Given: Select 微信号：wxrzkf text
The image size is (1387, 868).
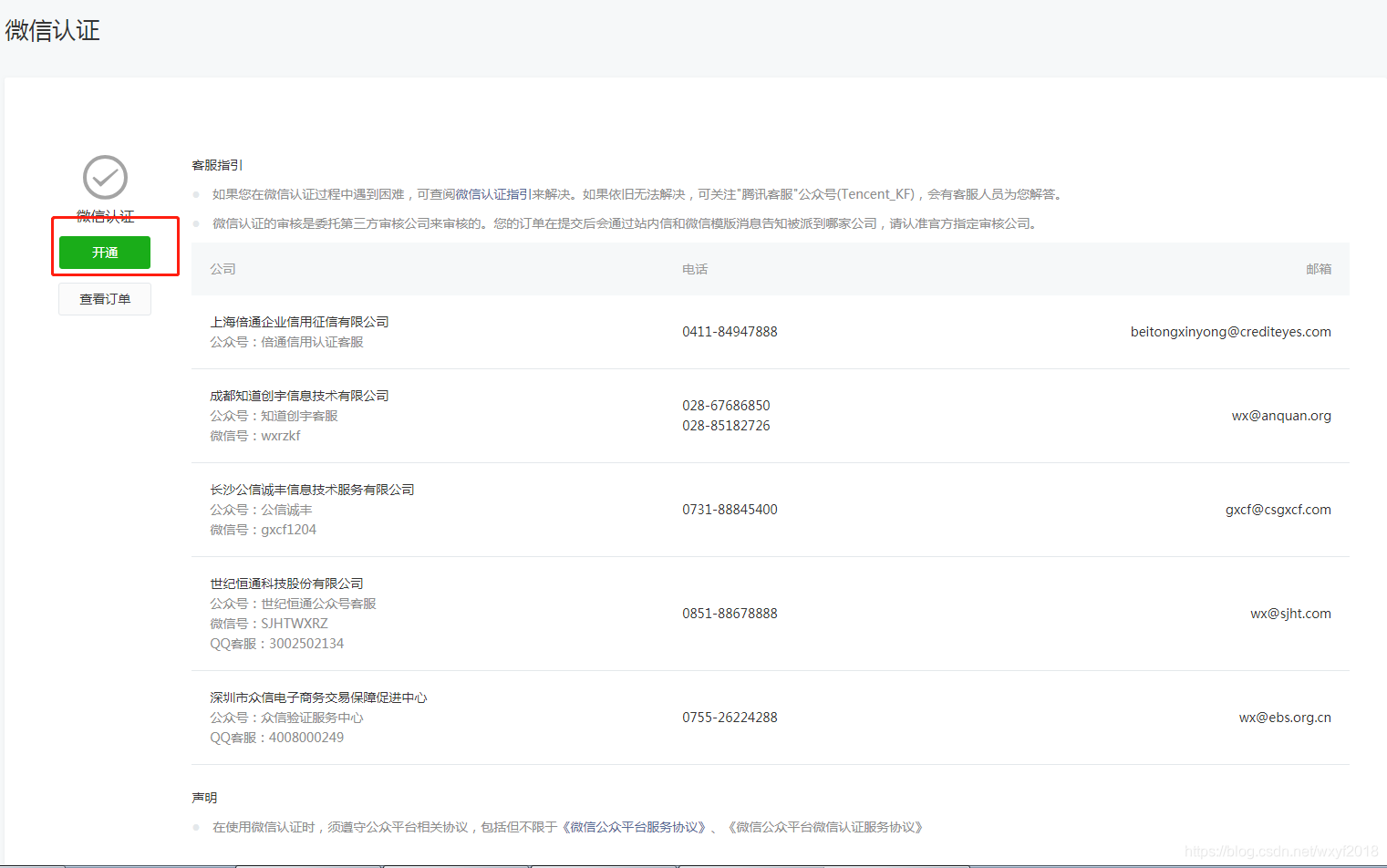Looking at the screenshot, I should click(x=255, y=436).
